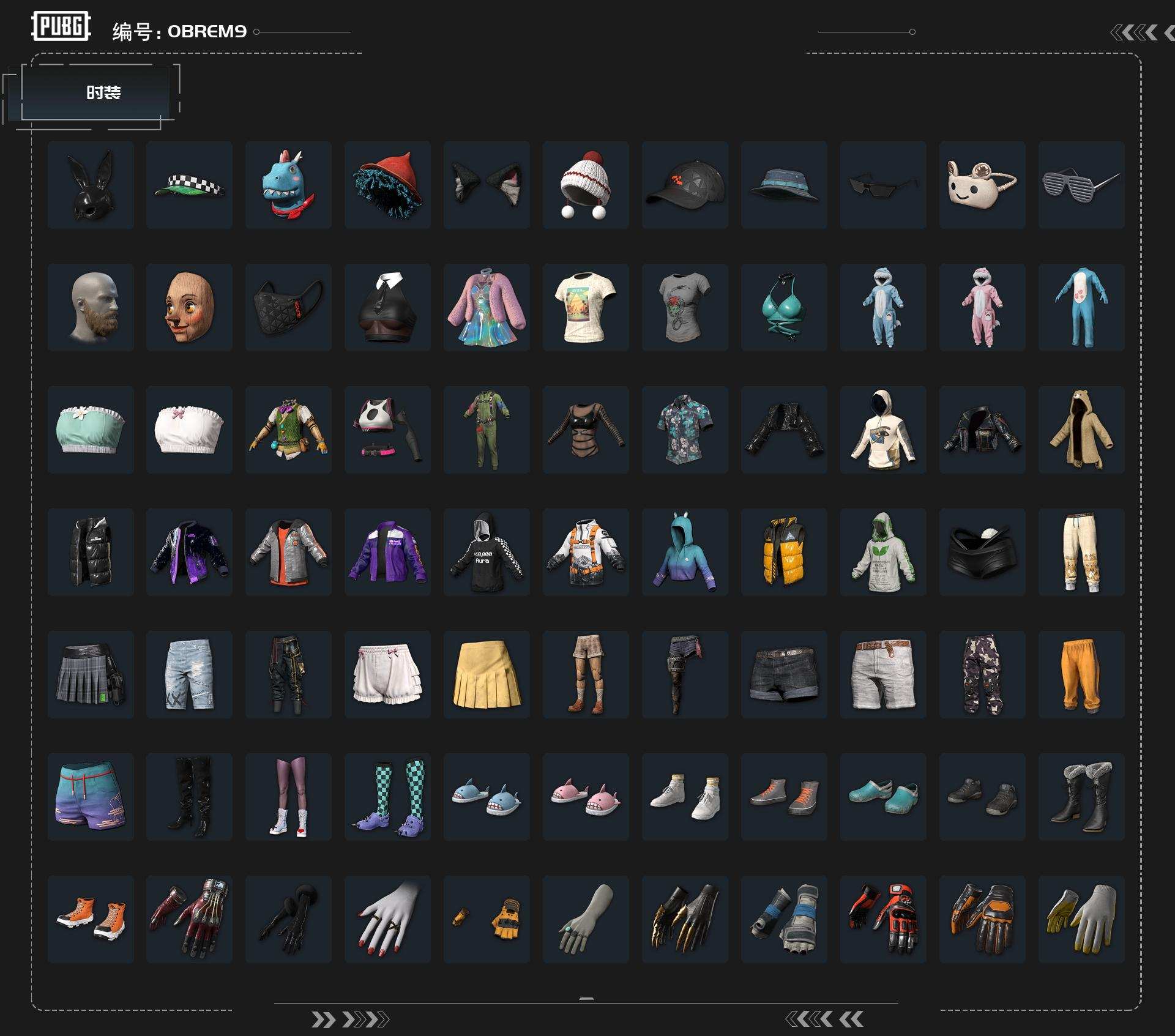1175x1036 pixels.
Task: Pick the black thigh-high boots
Action: pyautogui.click(x=189, y=797)
